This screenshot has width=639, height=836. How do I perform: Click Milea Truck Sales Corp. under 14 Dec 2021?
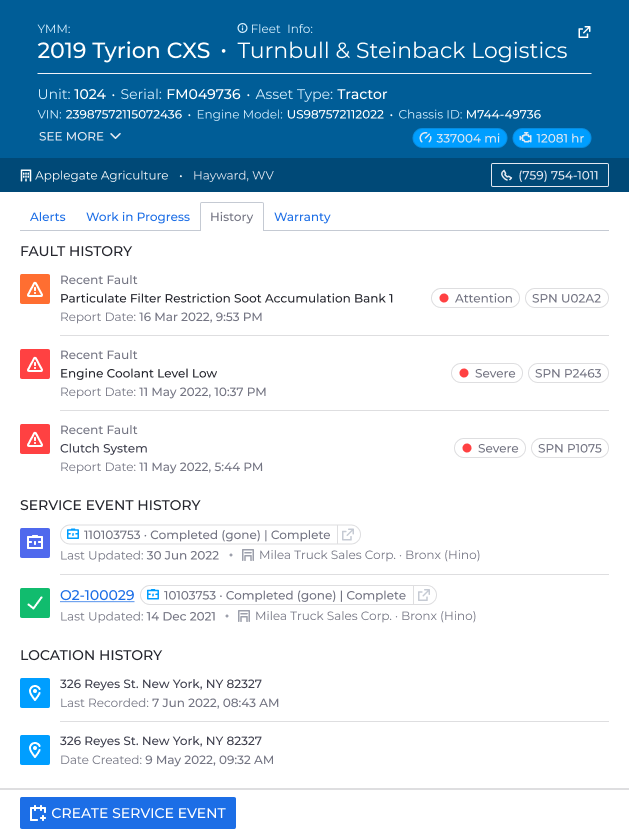pos(323,616)
